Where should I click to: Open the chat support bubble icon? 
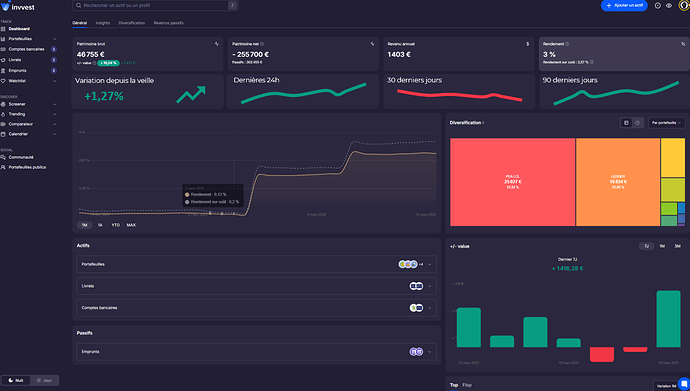pos(684,384)
